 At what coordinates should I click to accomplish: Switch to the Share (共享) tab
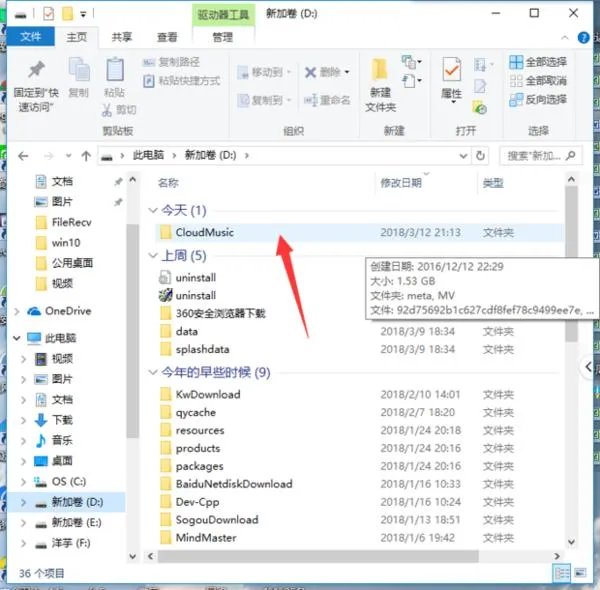(122, 37)
